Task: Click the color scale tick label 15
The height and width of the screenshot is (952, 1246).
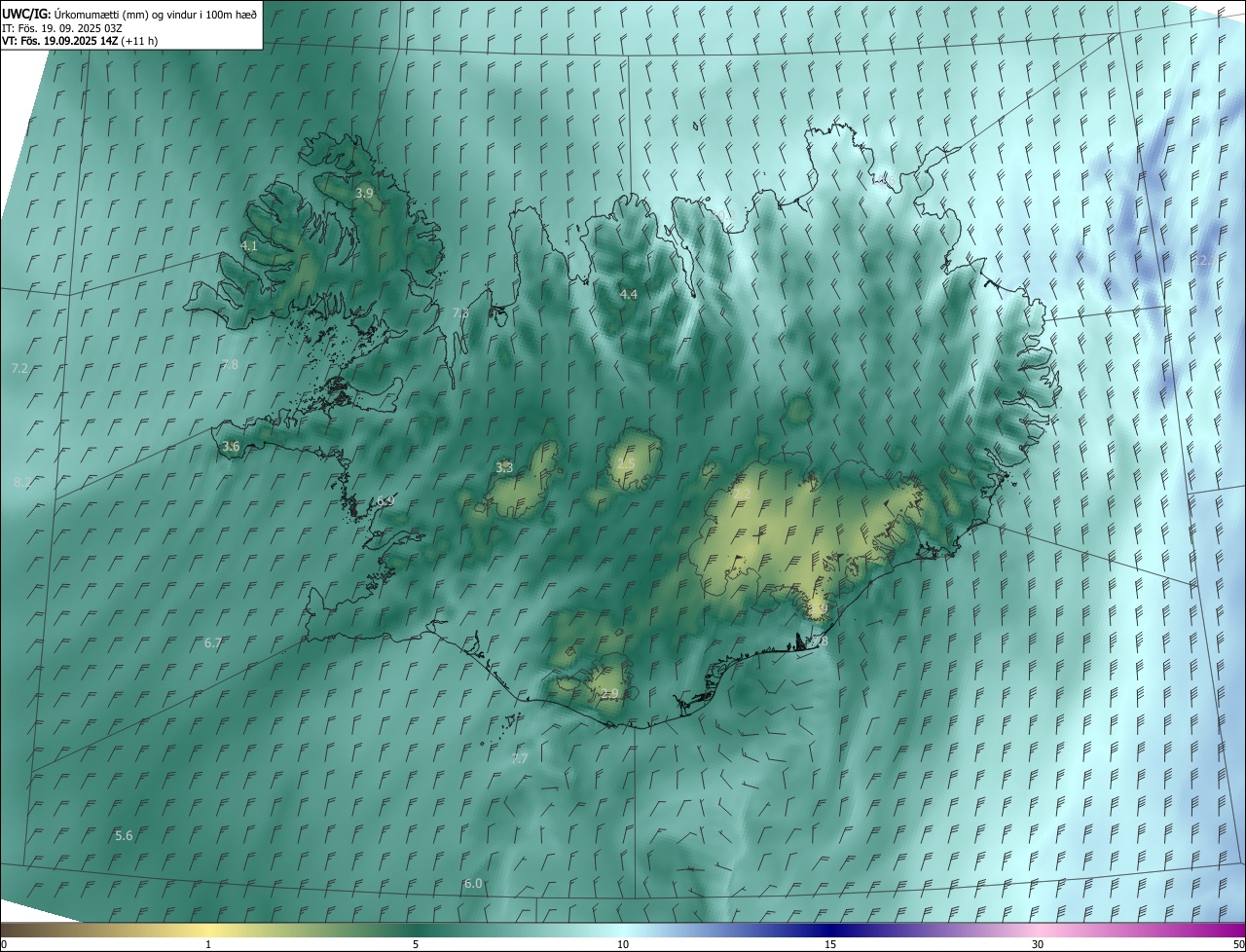Action: point(830,944)
